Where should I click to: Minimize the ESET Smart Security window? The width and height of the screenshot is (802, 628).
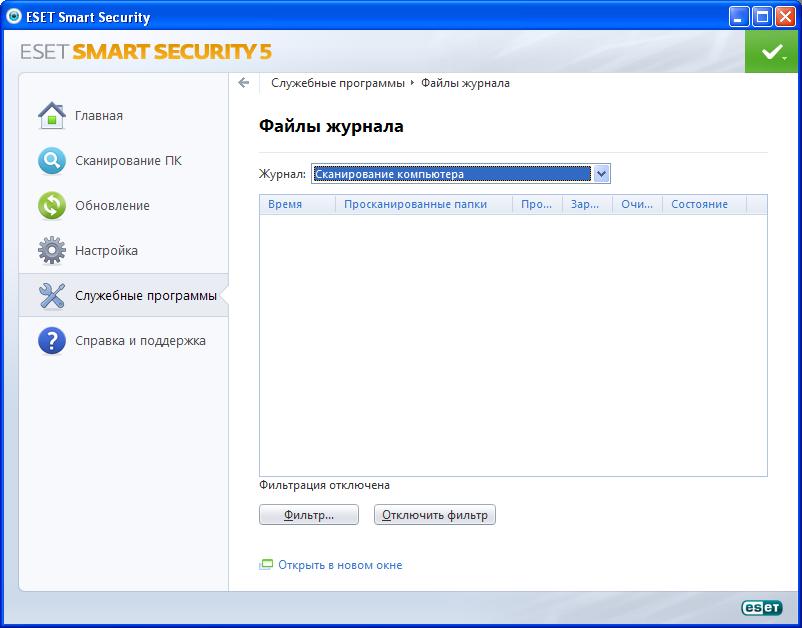pyautogui.click(x=738, y=17)
